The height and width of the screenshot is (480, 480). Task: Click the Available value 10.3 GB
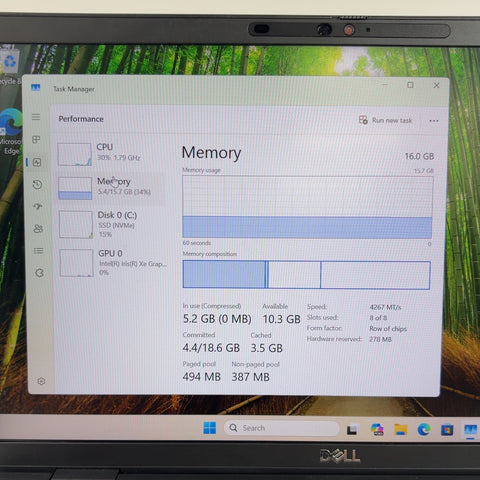pyautogui.click(x=282, y=319)
